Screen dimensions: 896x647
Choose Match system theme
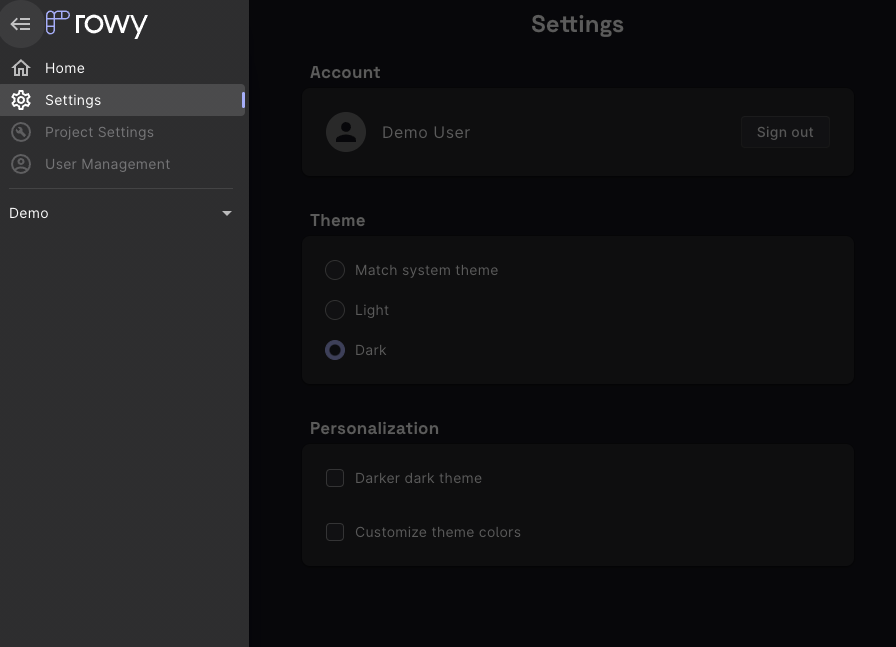[x=335, y=270]
